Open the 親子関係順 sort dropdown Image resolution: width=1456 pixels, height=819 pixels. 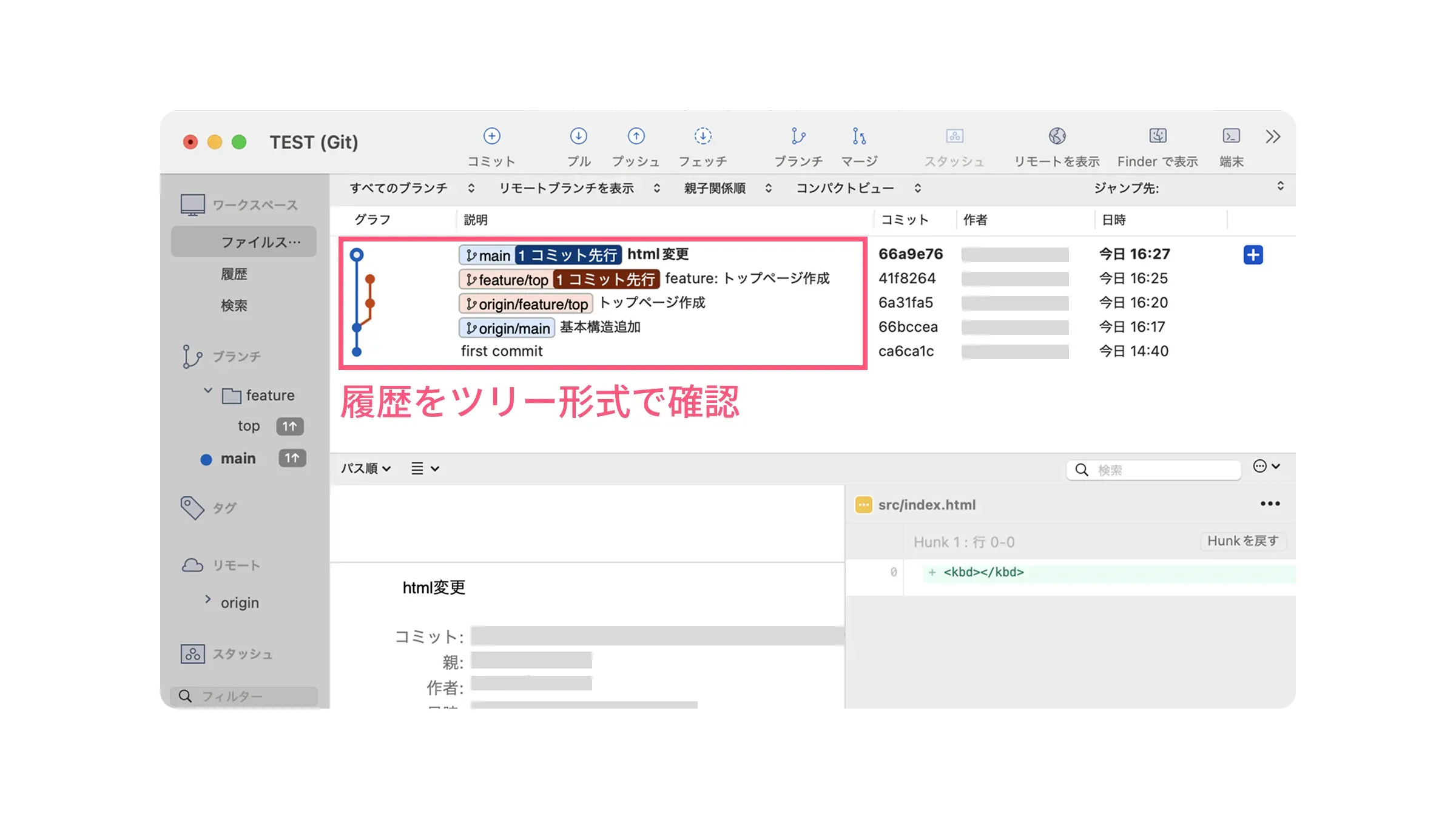point(727,189)
